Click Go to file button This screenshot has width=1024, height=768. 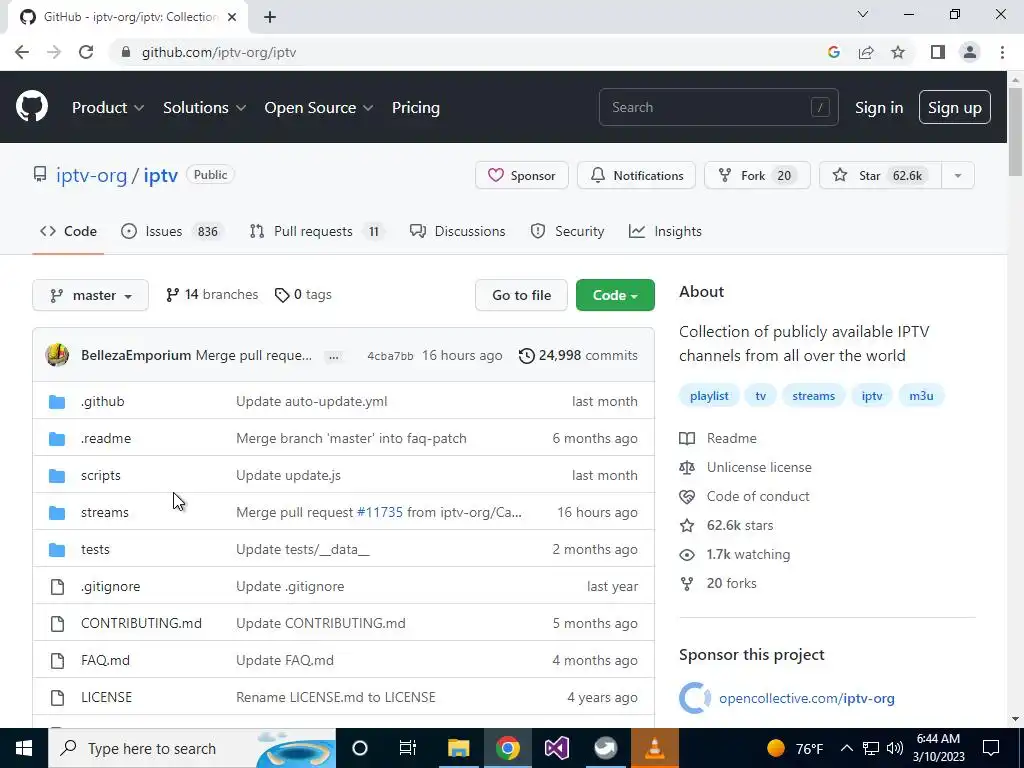tap(521, 295)
